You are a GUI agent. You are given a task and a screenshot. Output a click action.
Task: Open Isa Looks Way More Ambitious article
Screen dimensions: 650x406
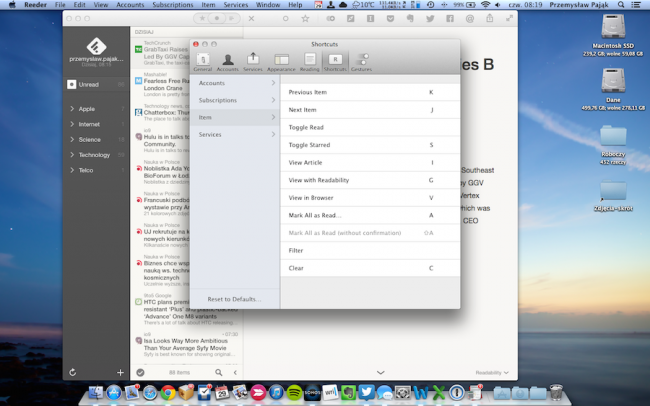pyautogui.click(x=187, y=344)
